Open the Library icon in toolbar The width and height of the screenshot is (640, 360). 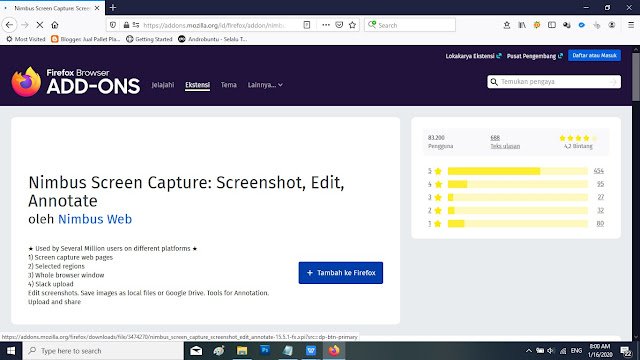pos(522,25)
